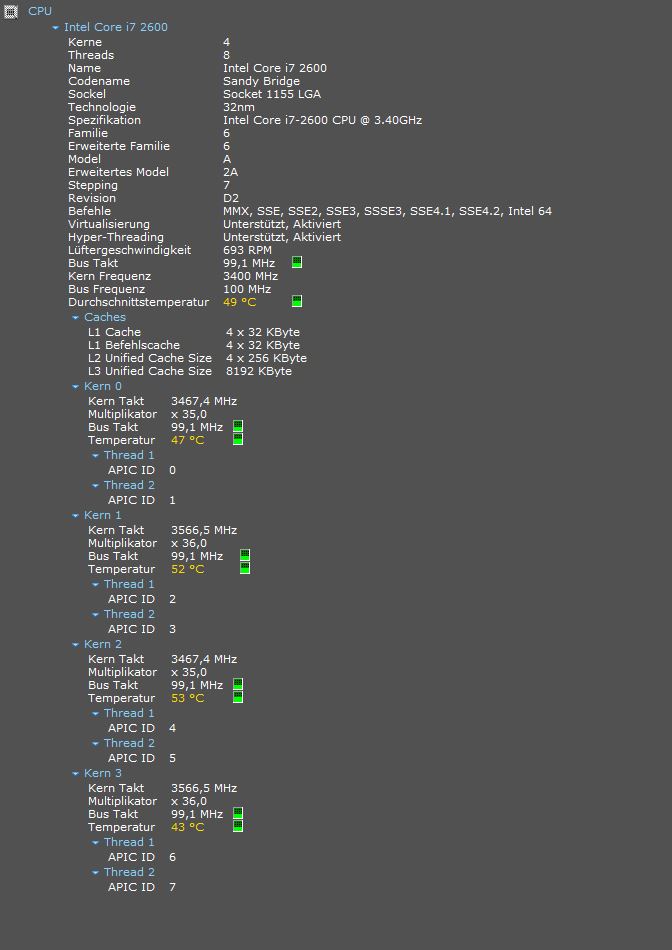Select the APIC ID row with value 4
This screenshot has height=950, width=672.
pyautogui.click(x=142, y=728)
